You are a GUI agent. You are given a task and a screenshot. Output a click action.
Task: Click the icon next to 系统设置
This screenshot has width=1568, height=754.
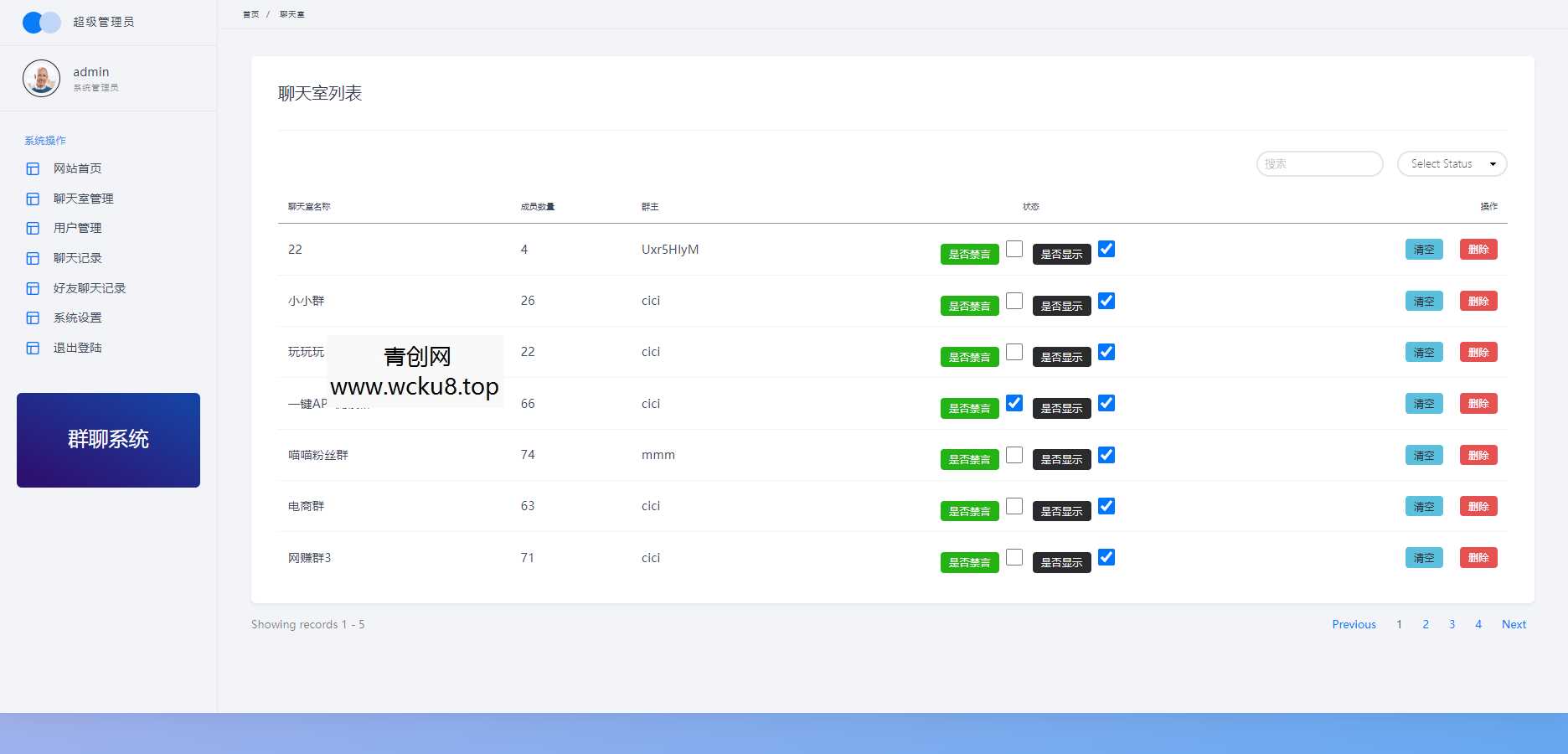[33, 318]
